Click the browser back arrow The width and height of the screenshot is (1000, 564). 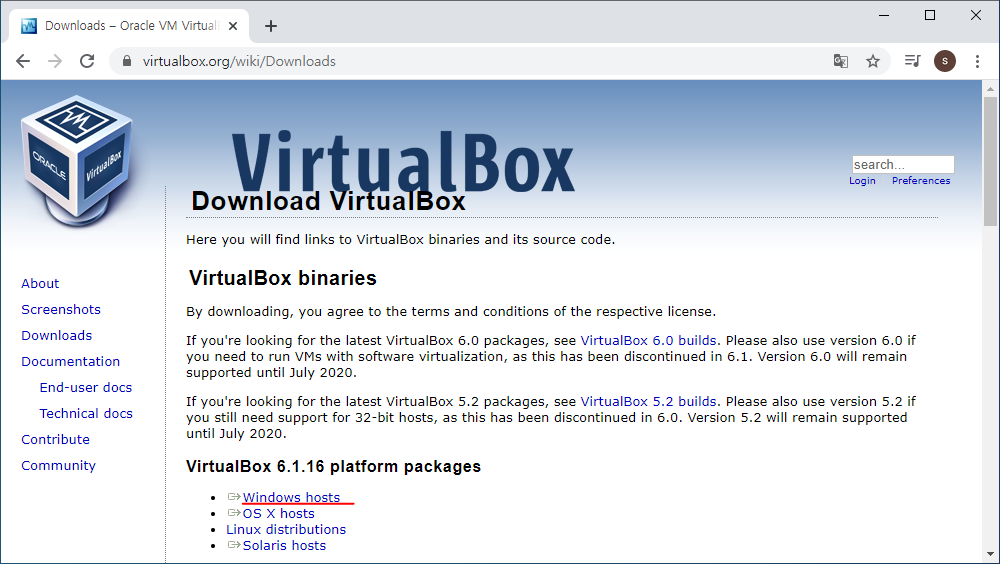point(23,61)
